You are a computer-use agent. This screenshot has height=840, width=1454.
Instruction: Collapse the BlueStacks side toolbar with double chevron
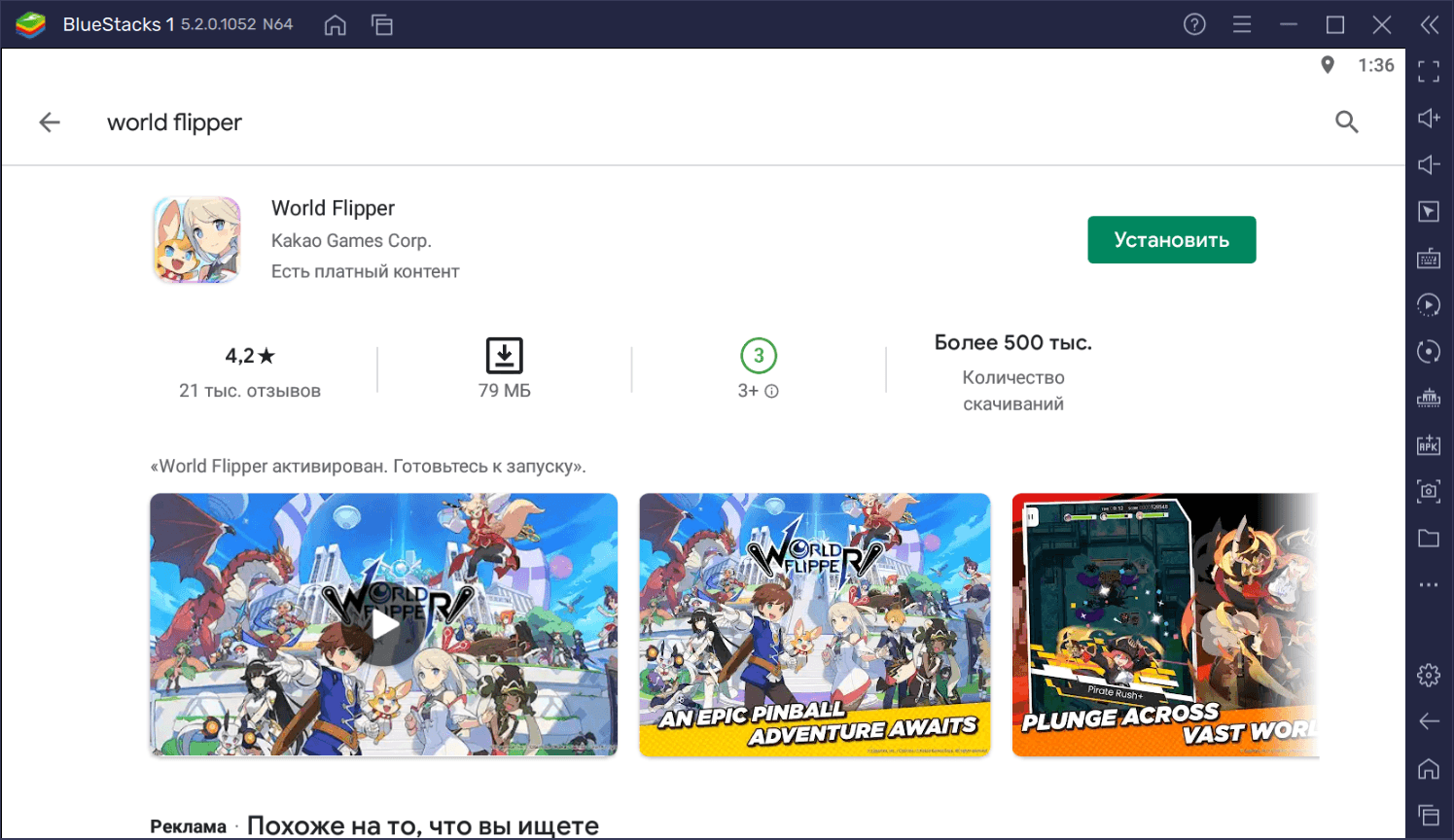click(1429, 24)
